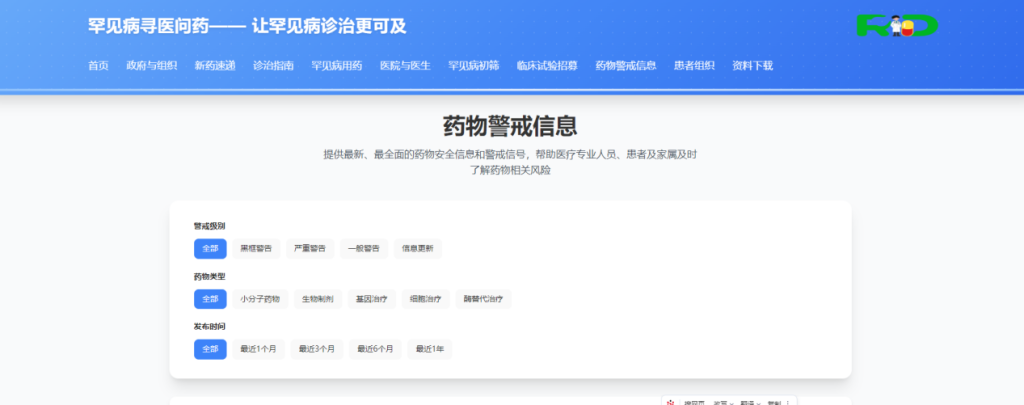1024x405 pixels.
Task: Filter drug type 细胞治疗
Action: tap(426, 299)
